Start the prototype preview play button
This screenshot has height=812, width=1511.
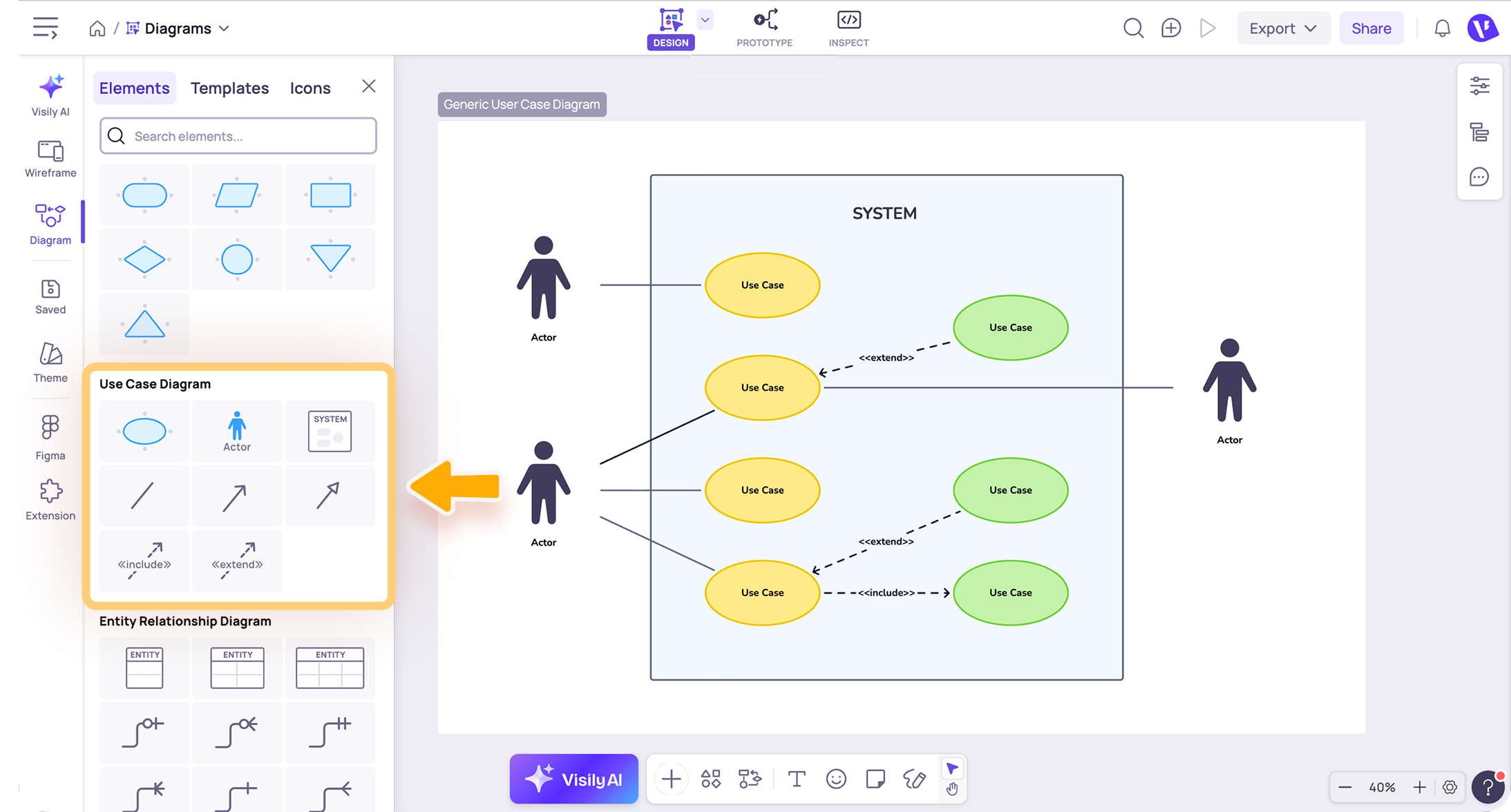[x=1208, y=28]
